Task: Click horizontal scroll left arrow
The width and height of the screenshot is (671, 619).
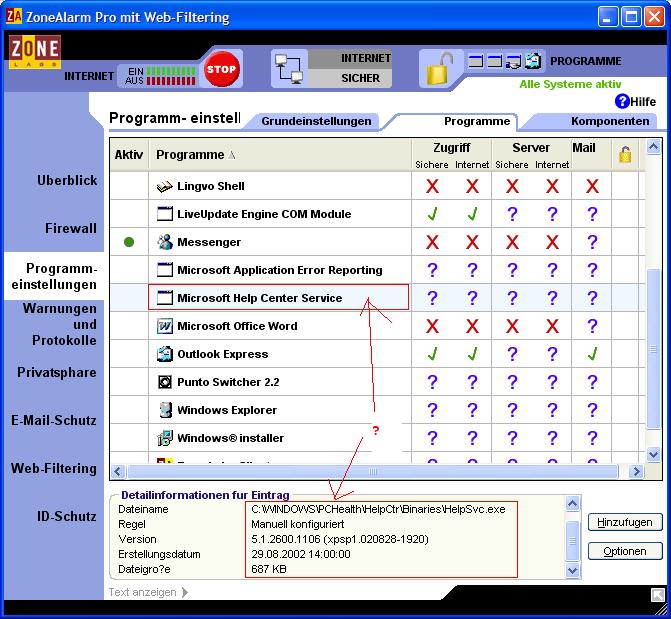Action: click(118, 472)
